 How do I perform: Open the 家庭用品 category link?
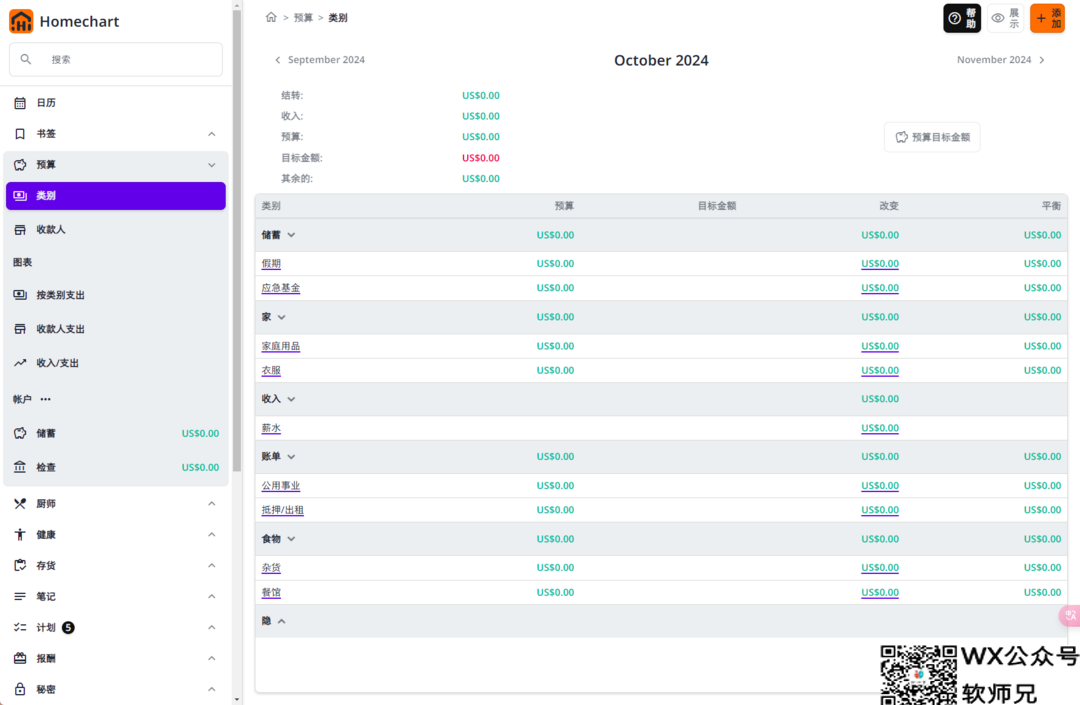(x=281, y=346)
